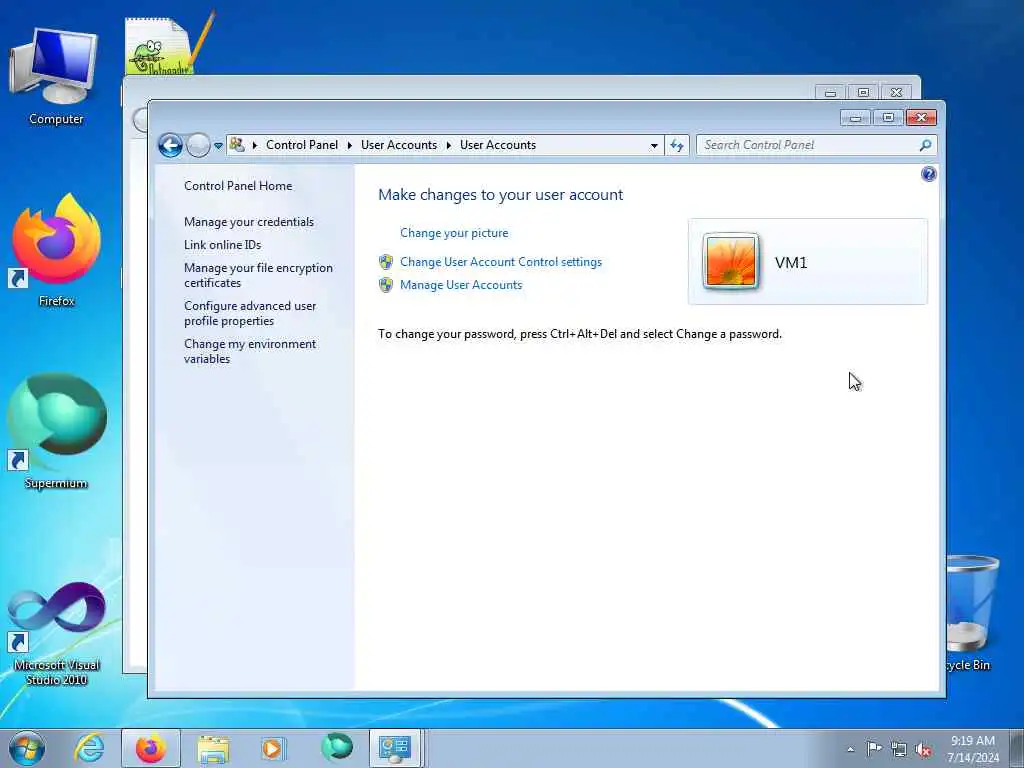Select the first User Accounts breadcrumb
This screenshot has height=768, width=1024.
point(399,145)
